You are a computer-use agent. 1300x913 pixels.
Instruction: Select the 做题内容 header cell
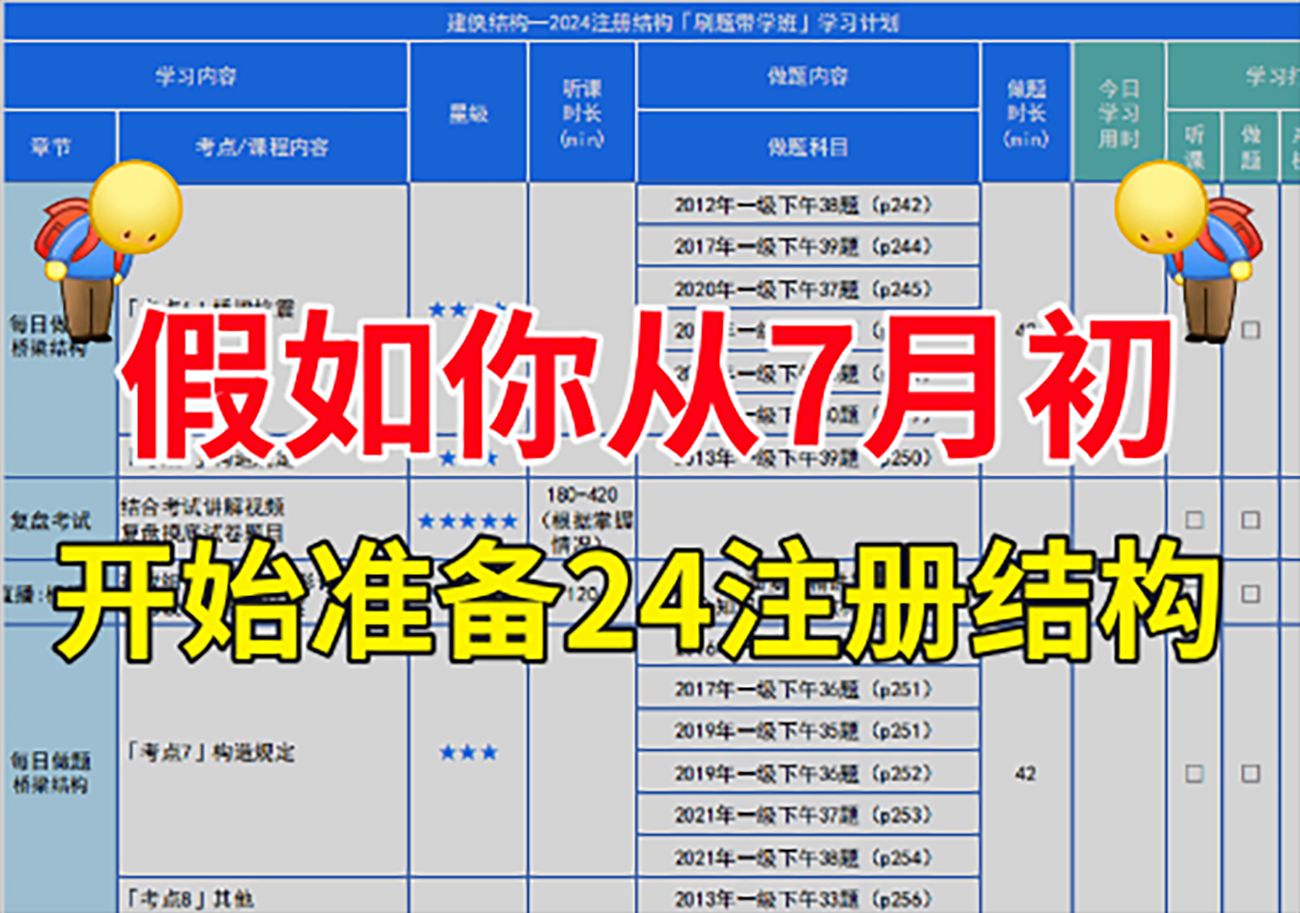click(x=810, y=74)
